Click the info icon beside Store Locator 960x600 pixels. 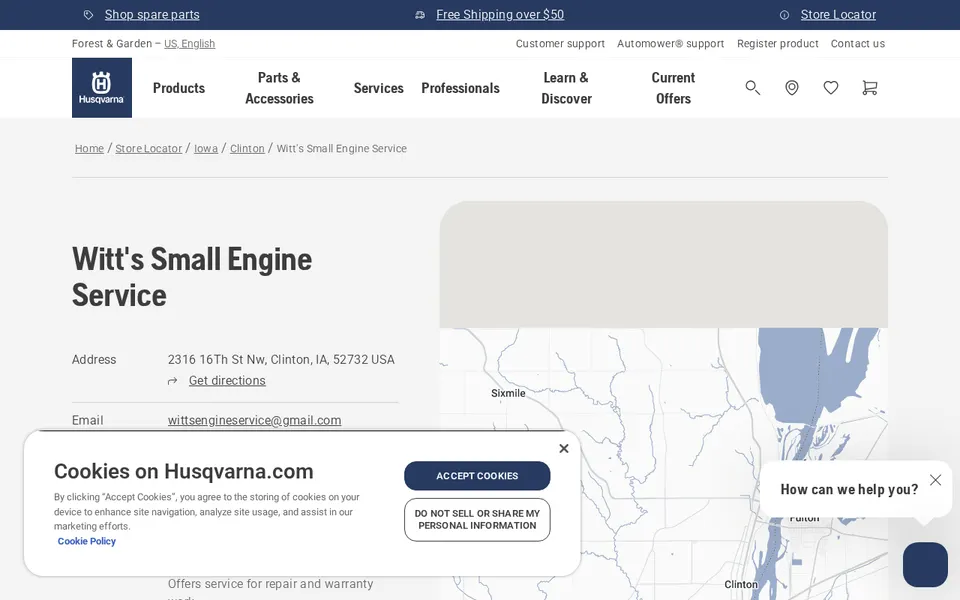tap(784, 15)
